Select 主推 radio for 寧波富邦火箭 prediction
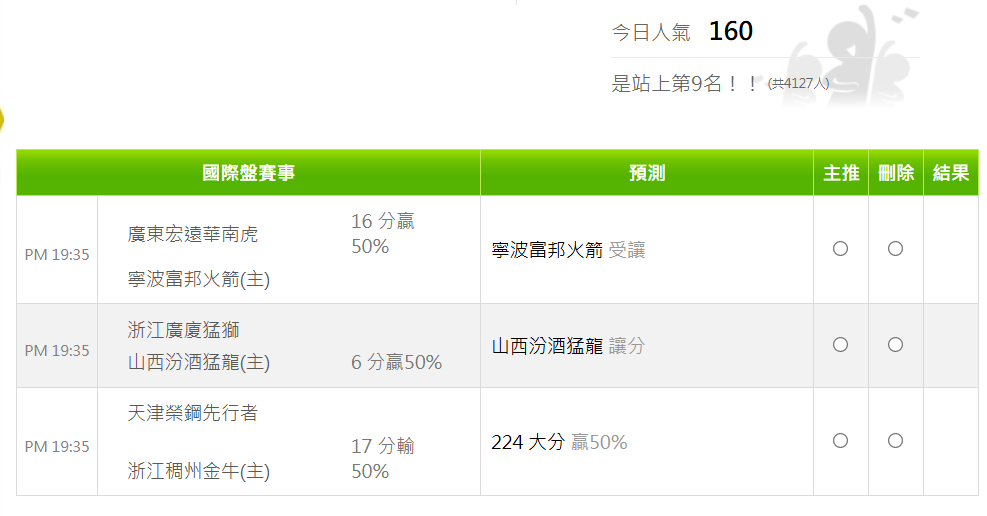The image size is (987, 516). 840,249
